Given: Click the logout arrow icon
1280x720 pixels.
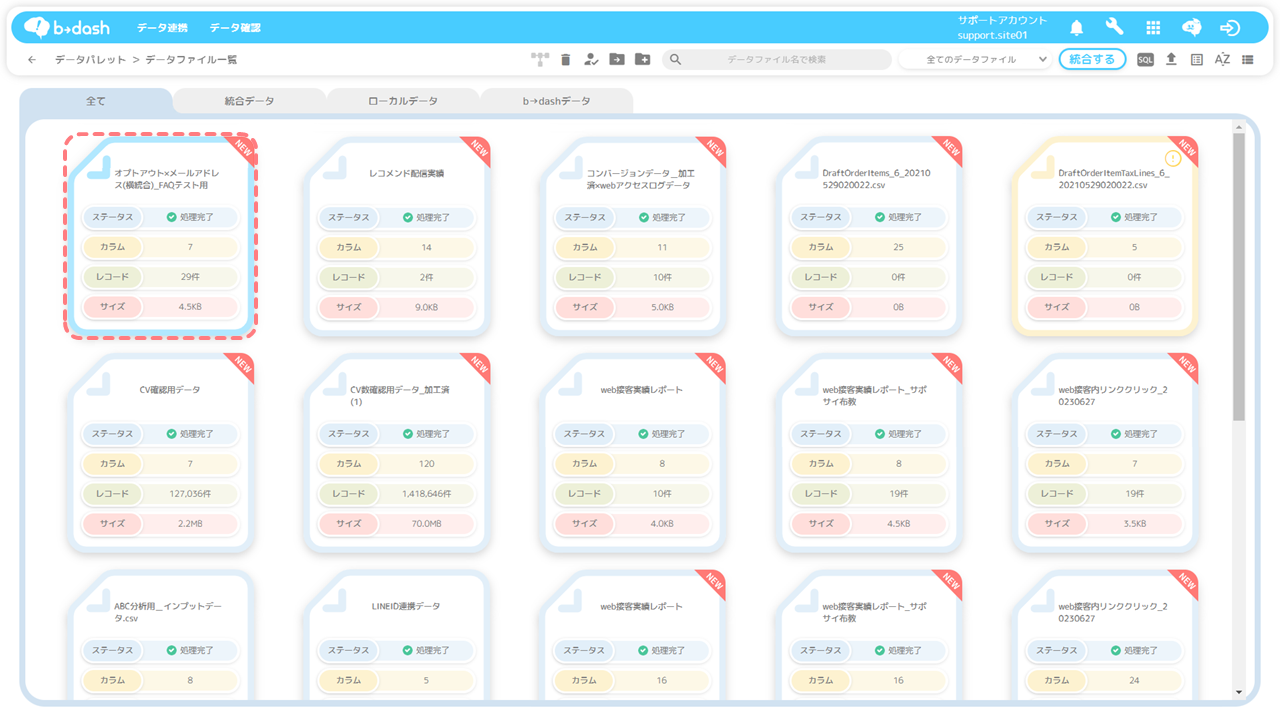Looking at the screenshot, I should pos(1230,28).
